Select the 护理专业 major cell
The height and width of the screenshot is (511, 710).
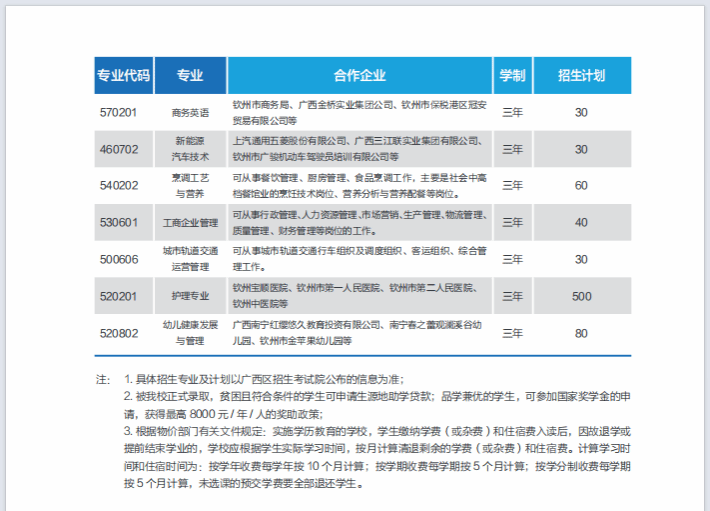click(190, 296)
